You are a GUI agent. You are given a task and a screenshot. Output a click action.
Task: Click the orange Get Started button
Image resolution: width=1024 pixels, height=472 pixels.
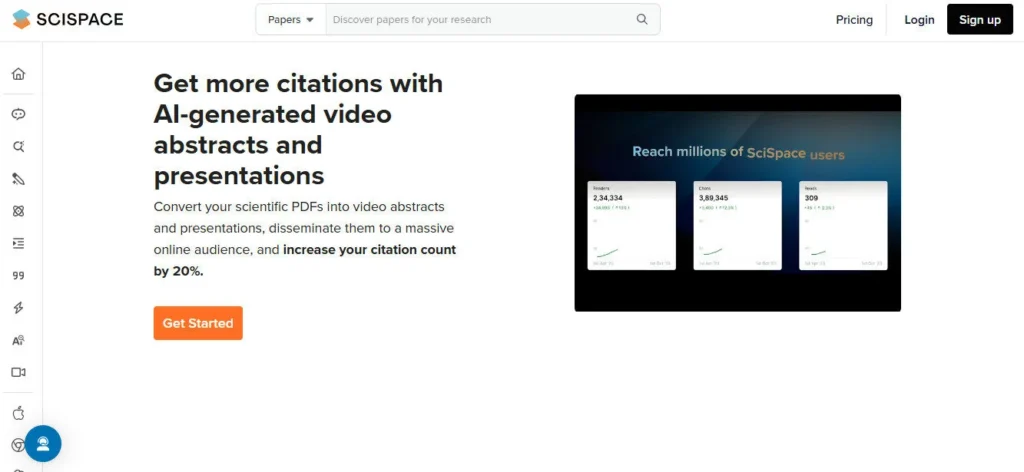198,323
